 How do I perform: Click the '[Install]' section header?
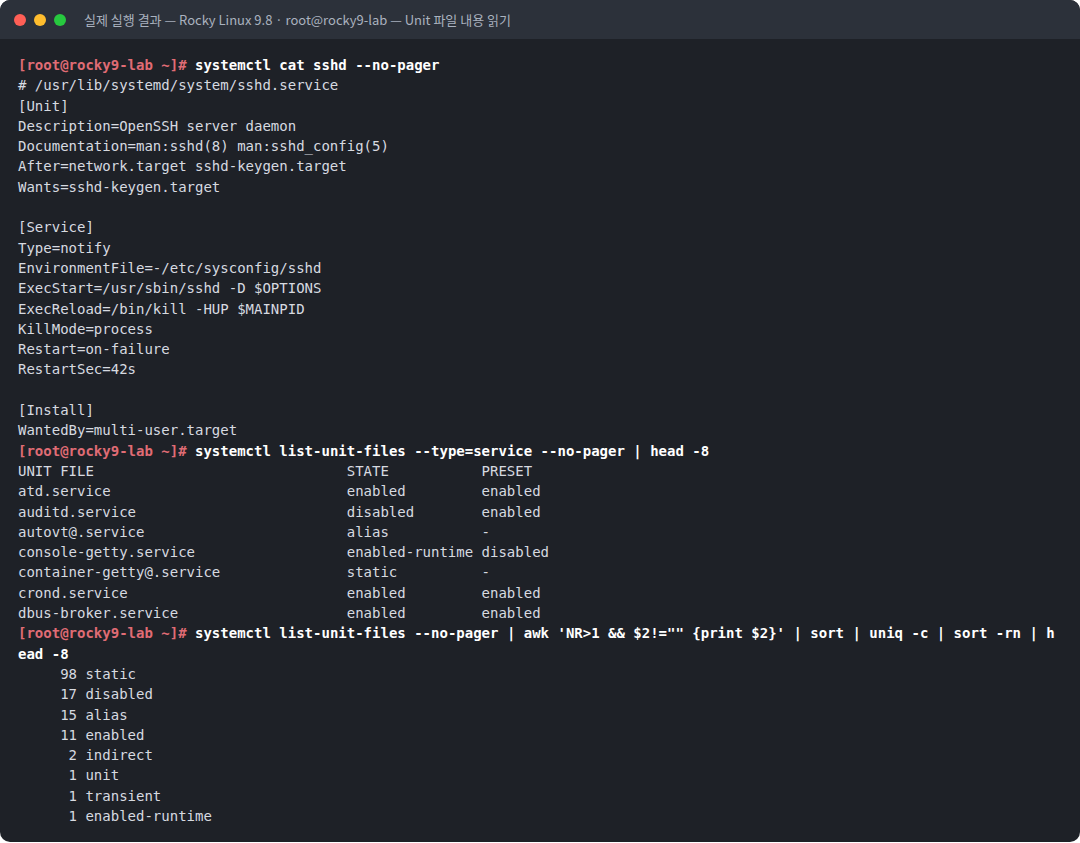pos(55,410)
